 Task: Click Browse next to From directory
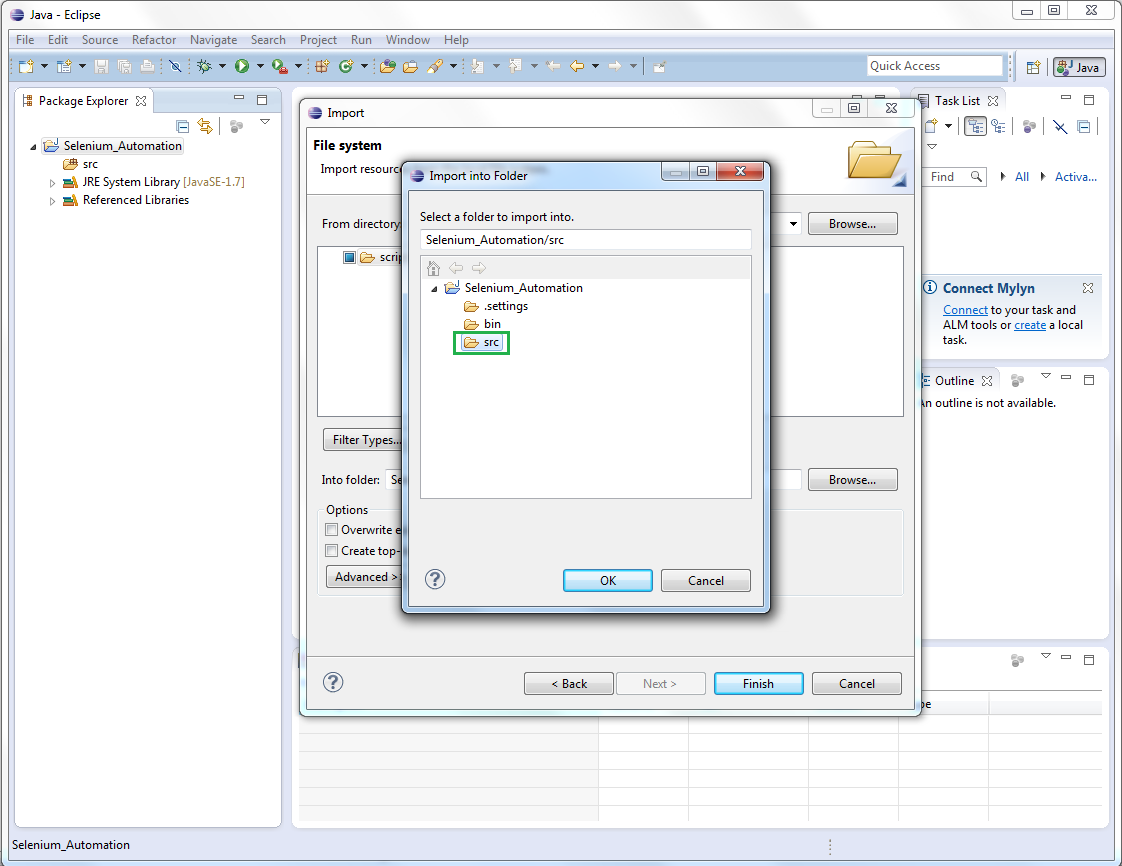(x=852, y=224)
